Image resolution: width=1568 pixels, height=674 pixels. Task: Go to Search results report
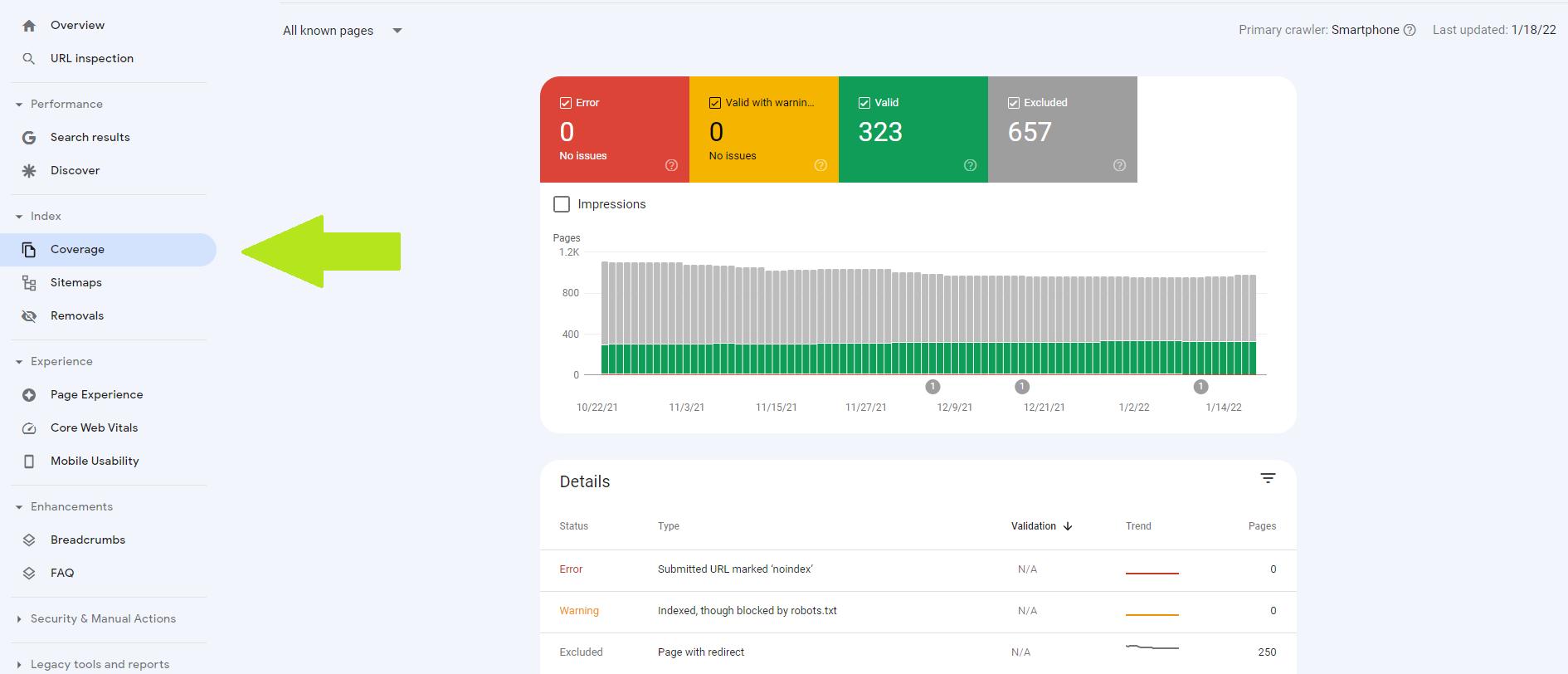[x=90, y=138]
